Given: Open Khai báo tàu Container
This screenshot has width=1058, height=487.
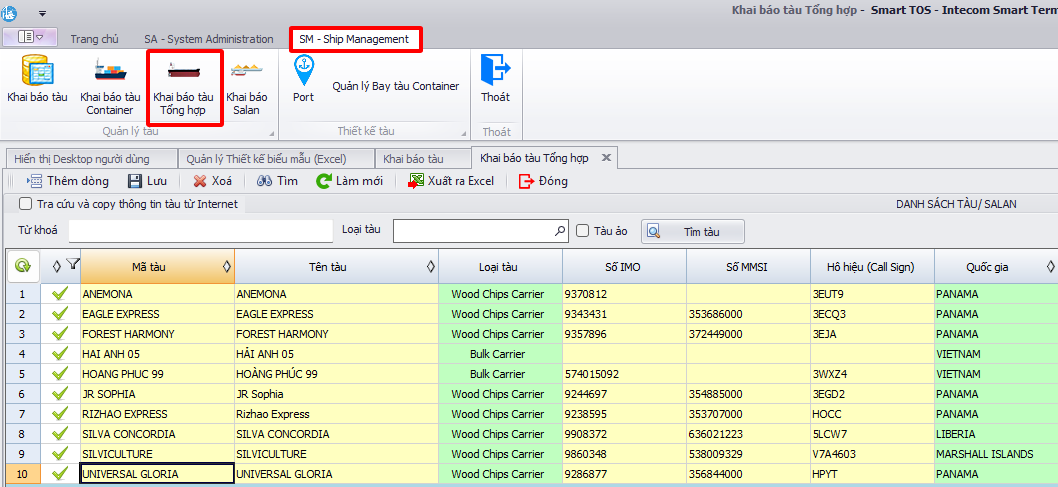Looking at the screenshot, I should 110,85.
